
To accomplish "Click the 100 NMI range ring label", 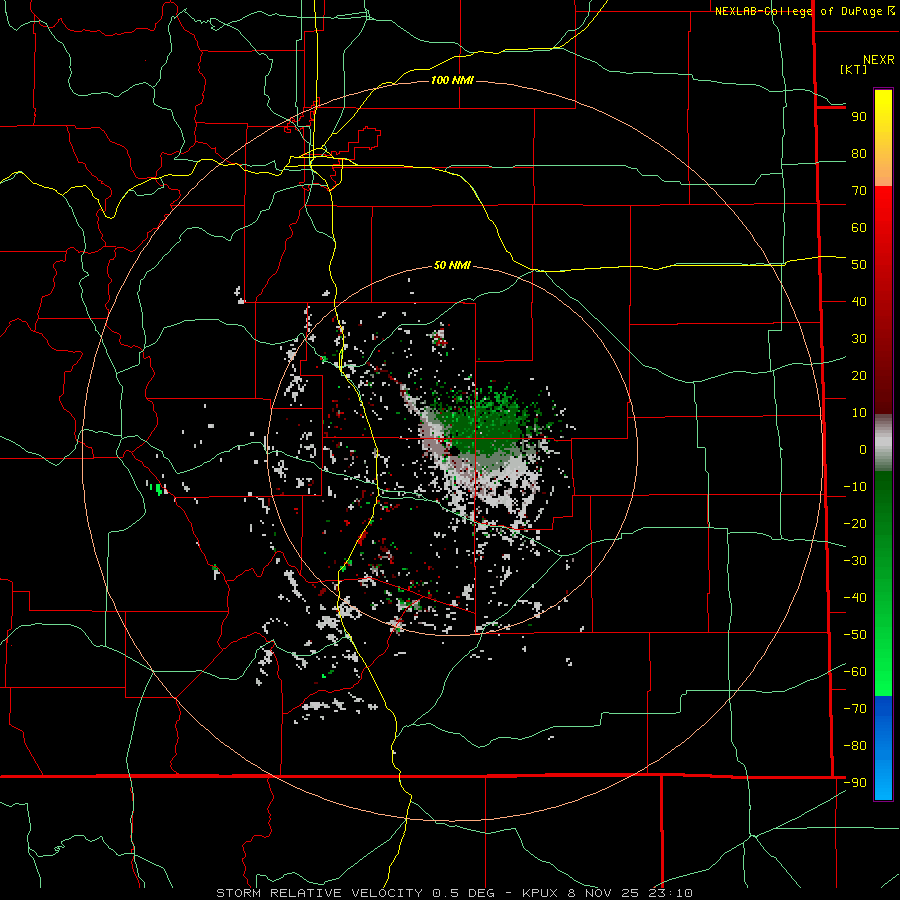I will pos(452,80).
